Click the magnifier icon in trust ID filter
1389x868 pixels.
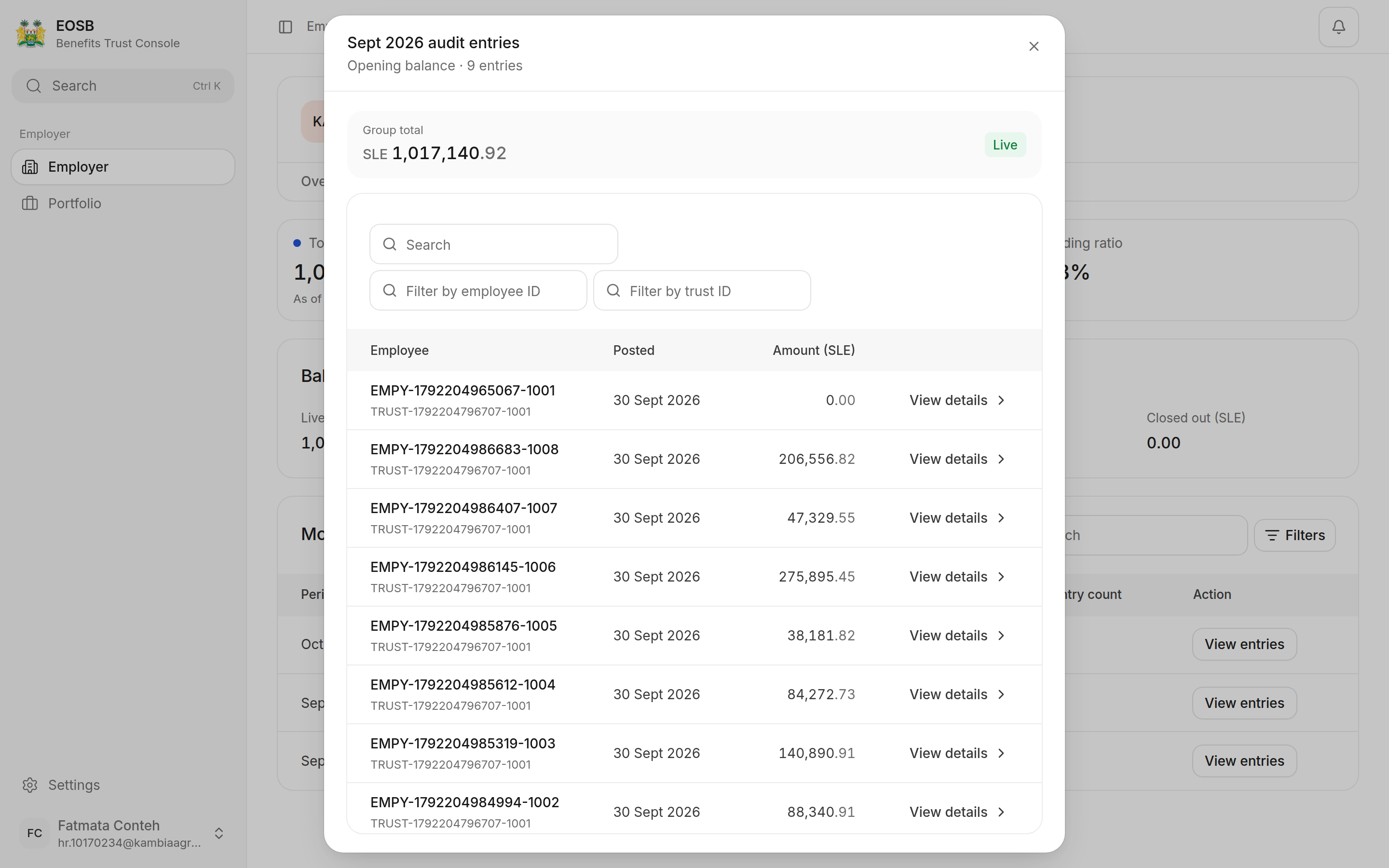[613, 290]
